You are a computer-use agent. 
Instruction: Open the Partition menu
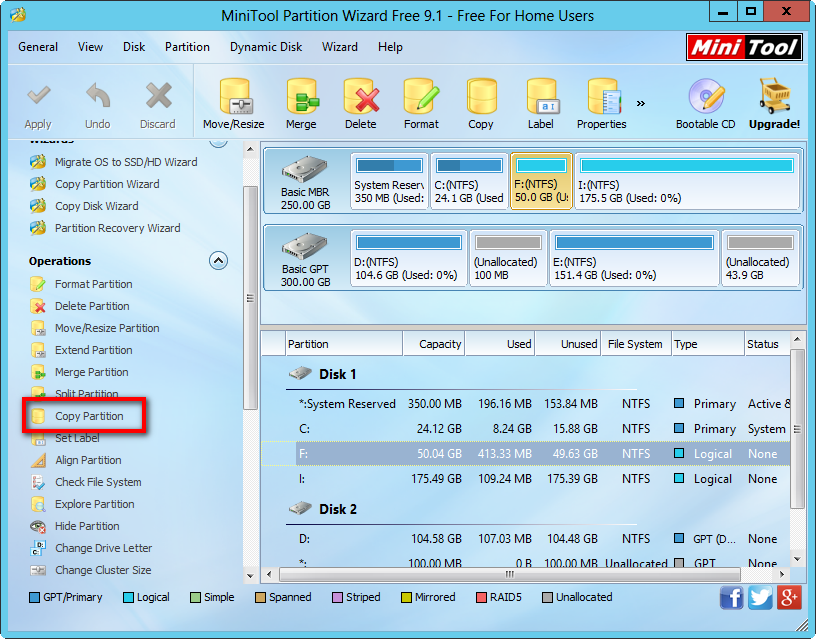click(x=187, y=47)
